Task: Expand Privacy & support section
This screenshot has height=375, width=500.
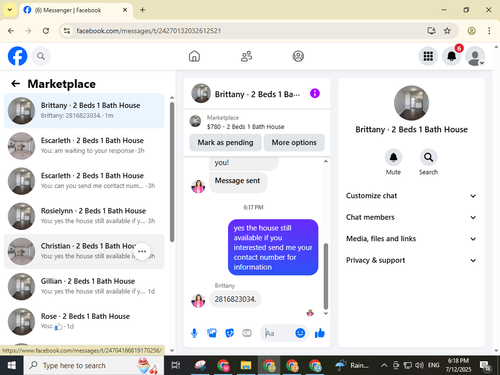Action: 411,260
